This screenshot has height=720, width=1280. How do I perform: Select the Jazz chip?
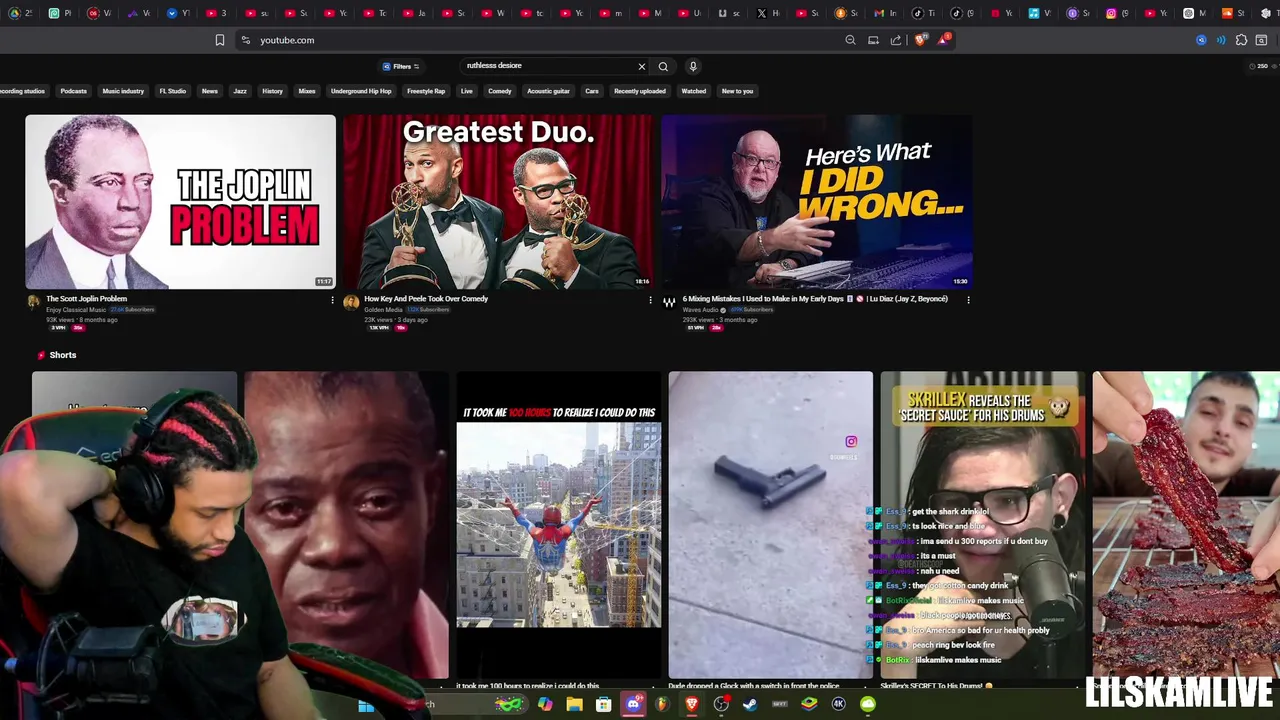click(240, 91)
